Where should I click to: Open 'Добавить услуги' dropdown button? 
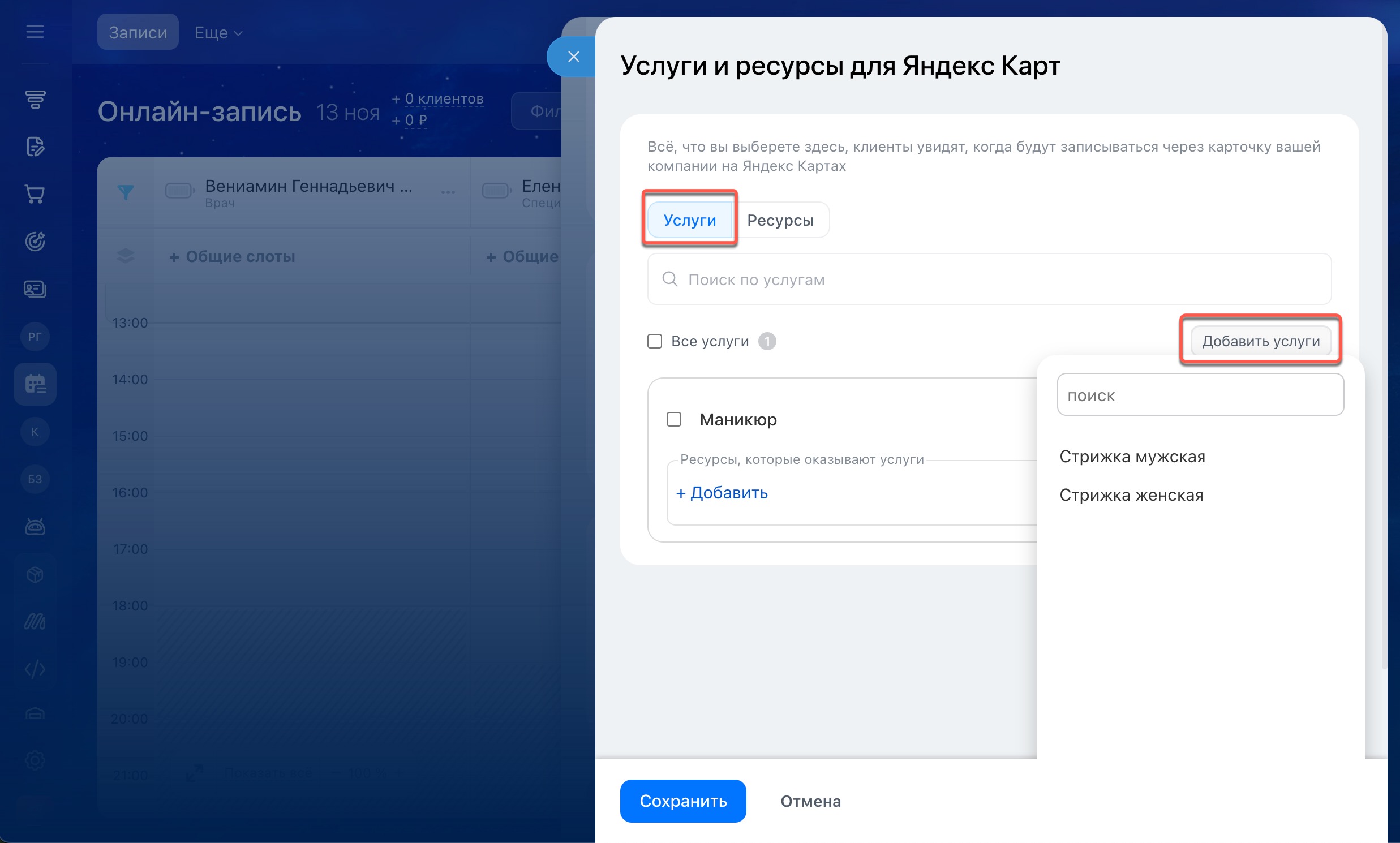(1260, 341)
